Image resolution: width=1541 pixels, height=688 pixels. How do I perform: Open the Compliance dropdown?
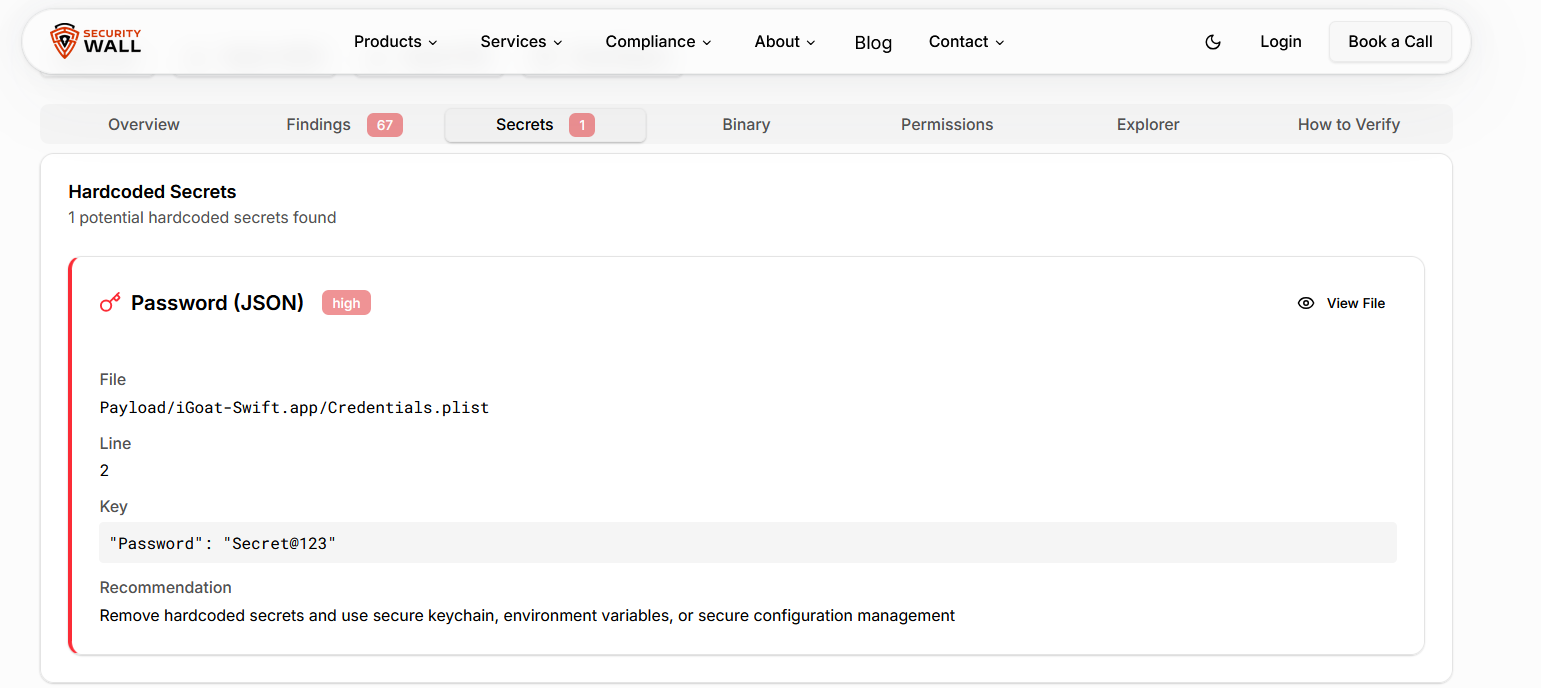tap(658, 42)
